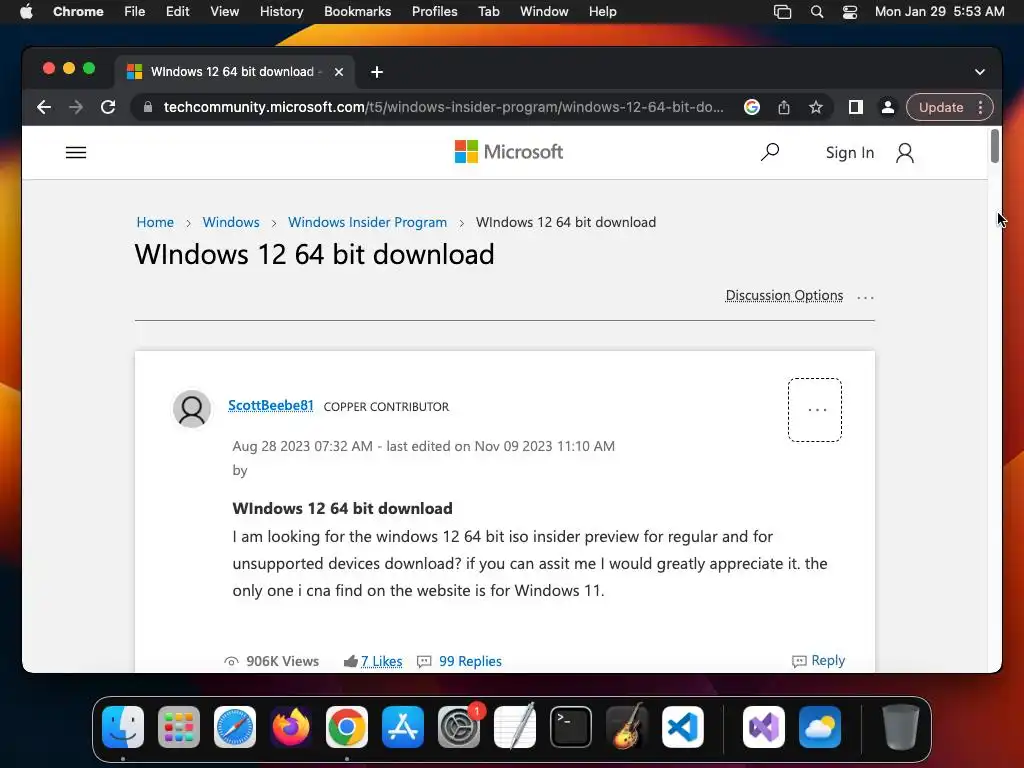Open the Bookmarks menu

(357, 12)
